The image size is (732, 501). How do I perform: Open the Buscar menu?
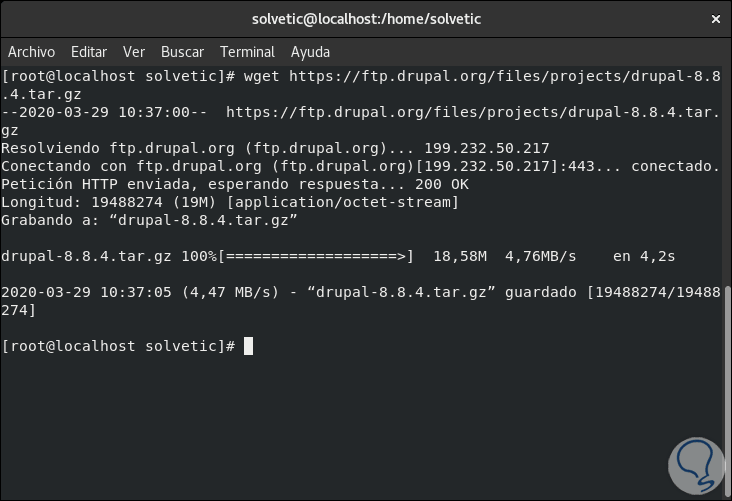(182, 52)
